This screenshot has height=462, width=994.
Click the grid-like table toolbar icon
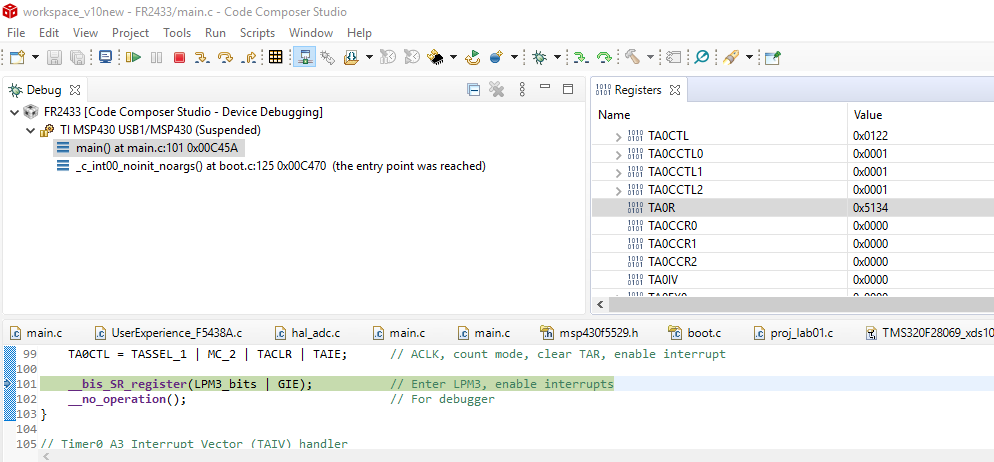click(x=275, y=58)
